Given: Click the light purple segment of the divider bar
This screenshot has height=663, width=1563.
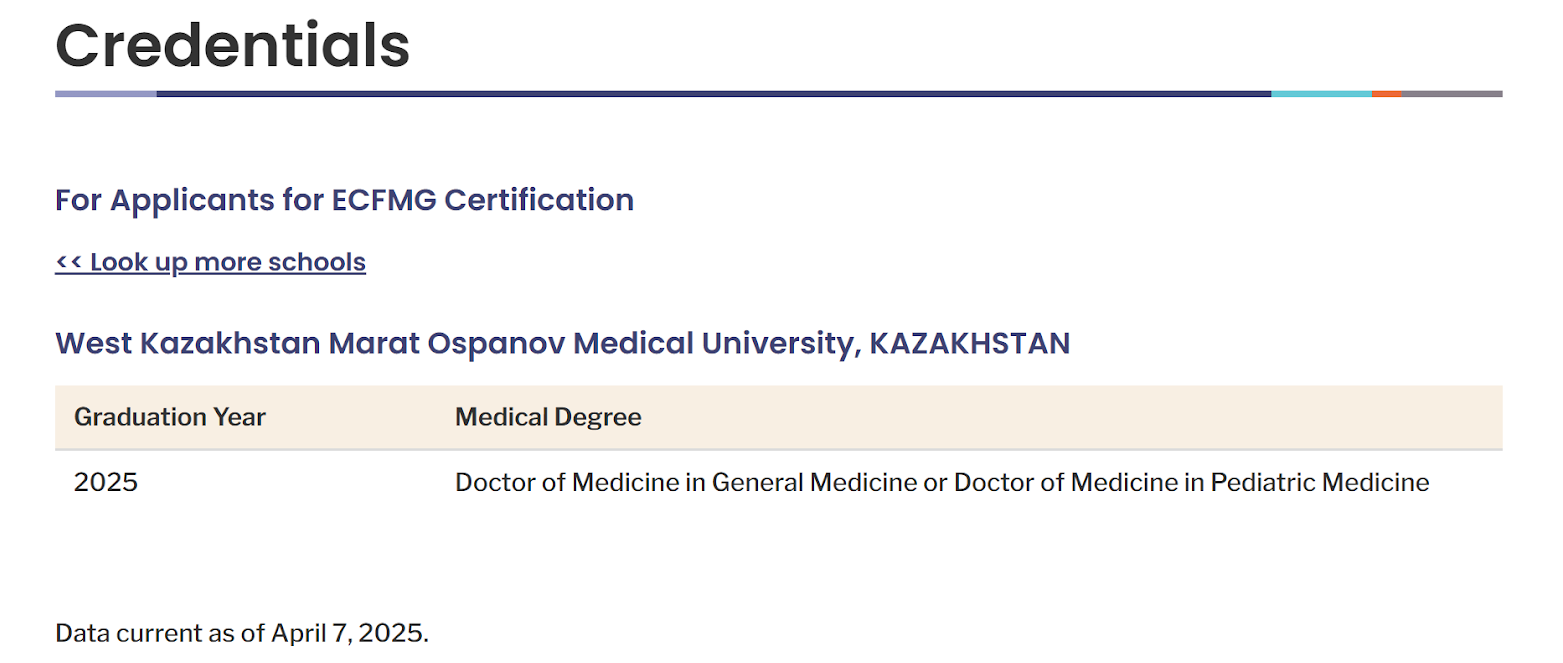Looking at the screenshot, I should pyautogui.click(x=106, y=94).
